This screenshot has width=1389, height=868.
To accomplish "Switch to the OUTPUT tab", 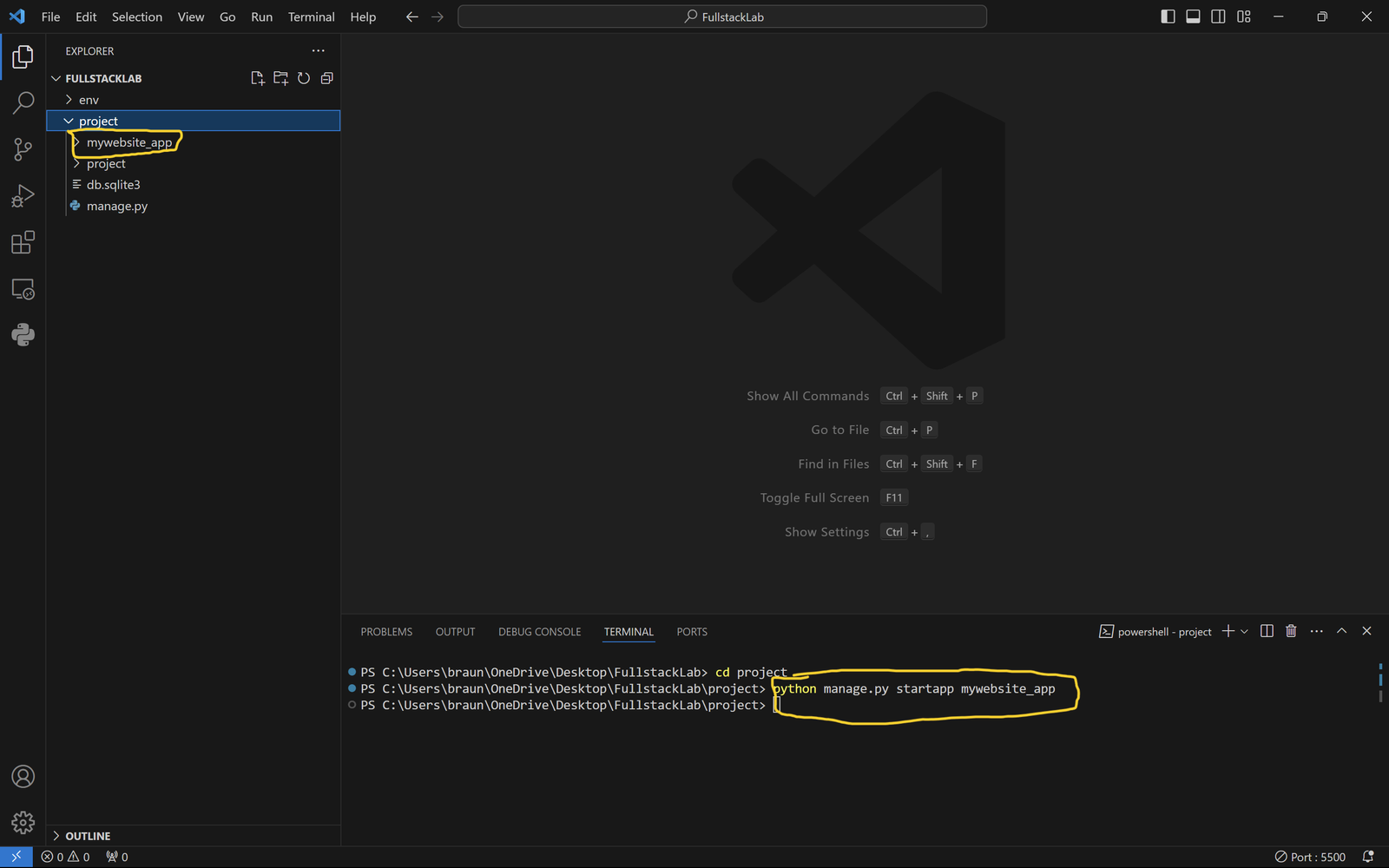I will click(x=455, y=632).
